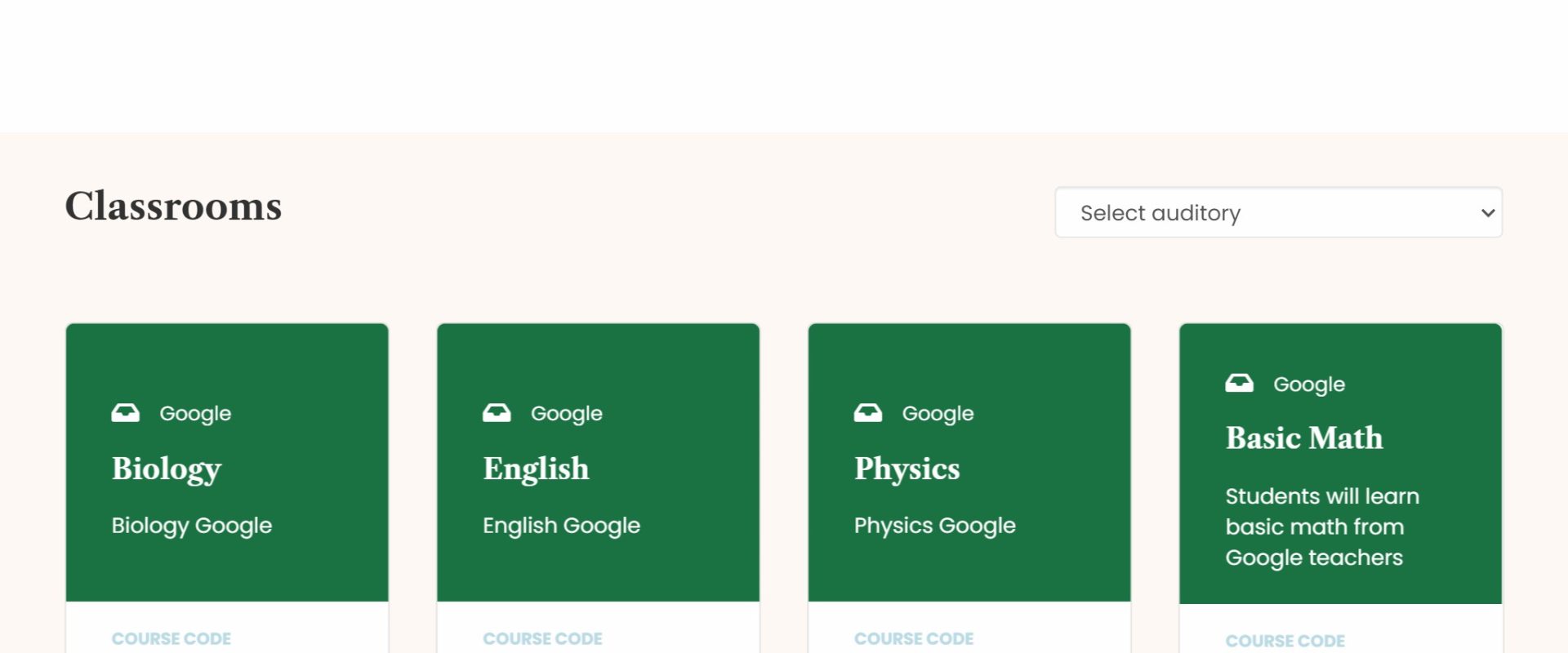Open the Select auditory dropdown
Screen dimensions: 1568x653
pyautogui.click(x=1277, y=213)
